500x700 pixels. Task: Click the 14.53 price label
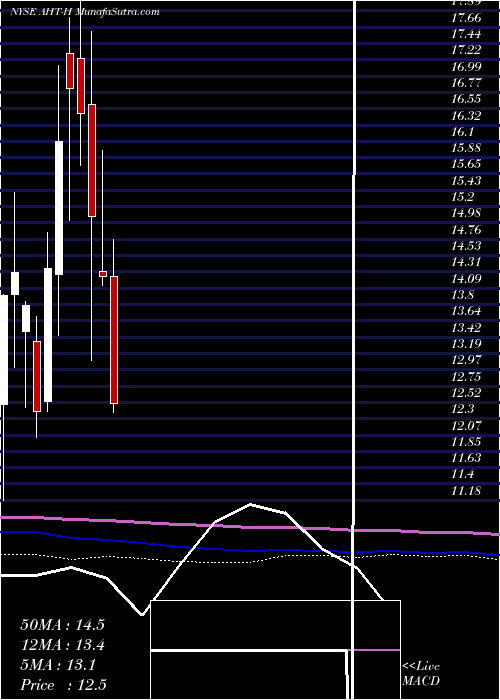pyautogui.click(x=467, y=246)
